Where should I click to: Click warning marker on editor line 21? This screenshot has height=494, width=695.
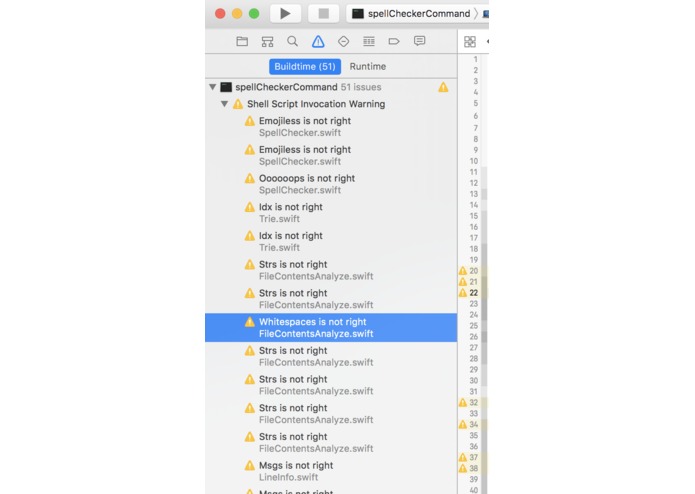(463, 282)
